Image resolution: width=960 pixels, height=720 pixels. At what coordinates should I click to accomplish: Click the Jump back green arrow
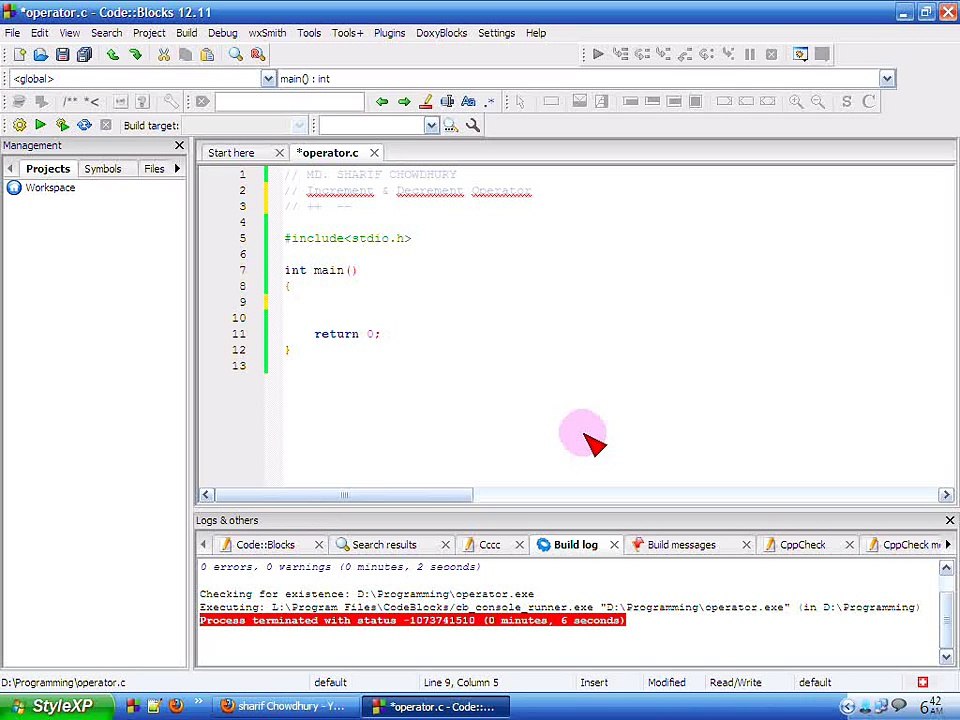coord(382,102)
